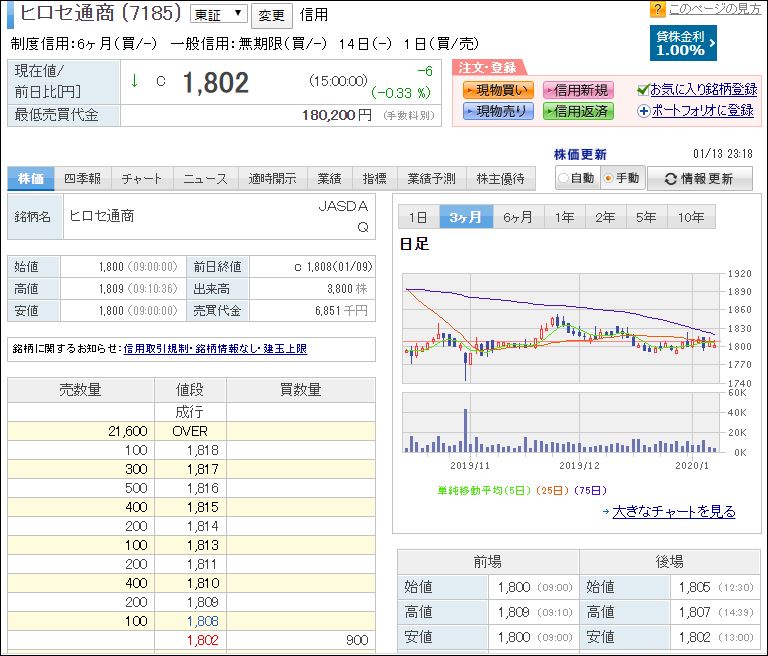Switch to the 適時開示 tab
This screenshot has width=768, height=656.
(x=272, y=179)
